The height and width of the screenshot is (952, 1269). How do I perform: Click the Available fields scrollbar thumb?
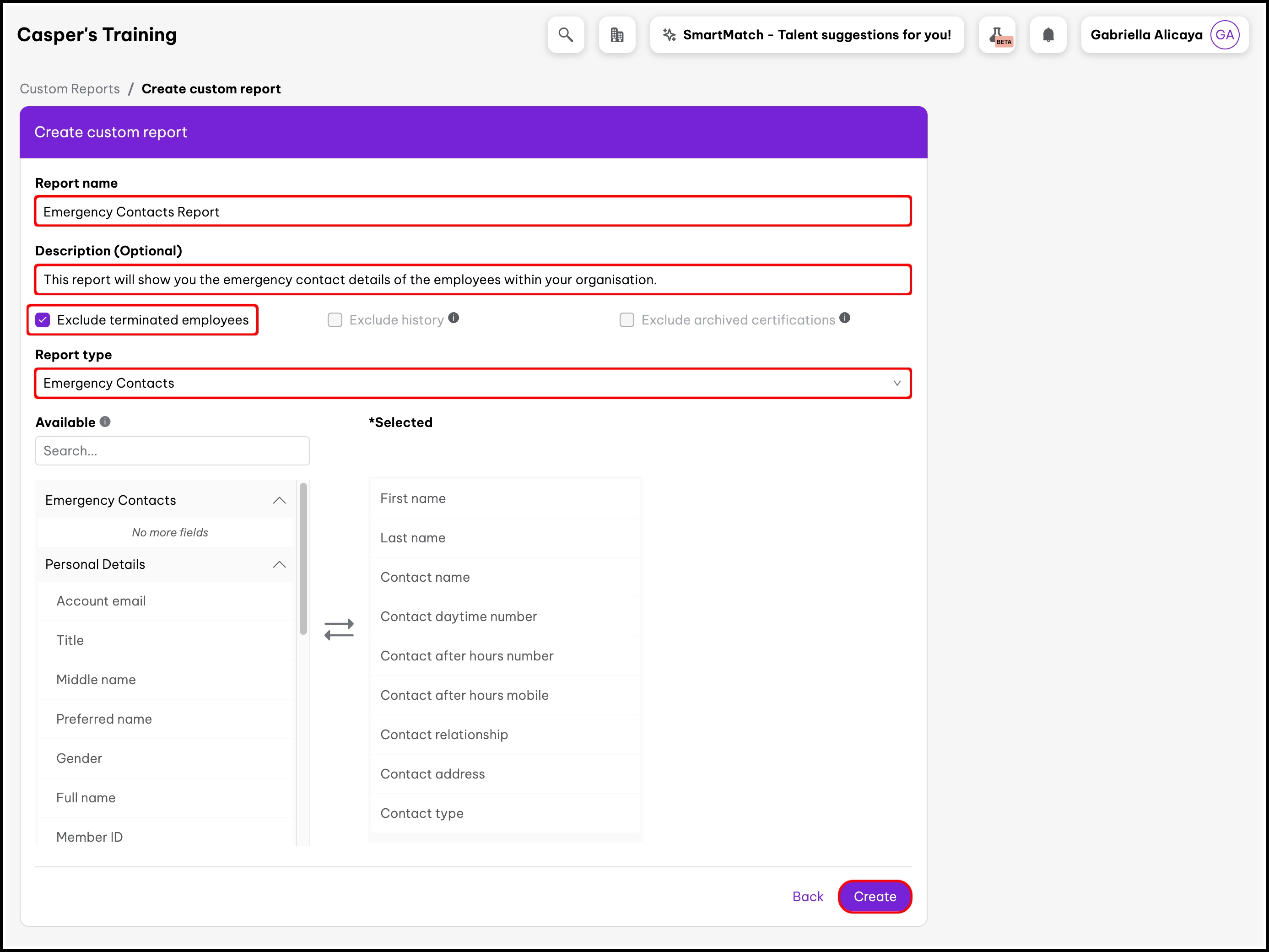tap(303, 558)
